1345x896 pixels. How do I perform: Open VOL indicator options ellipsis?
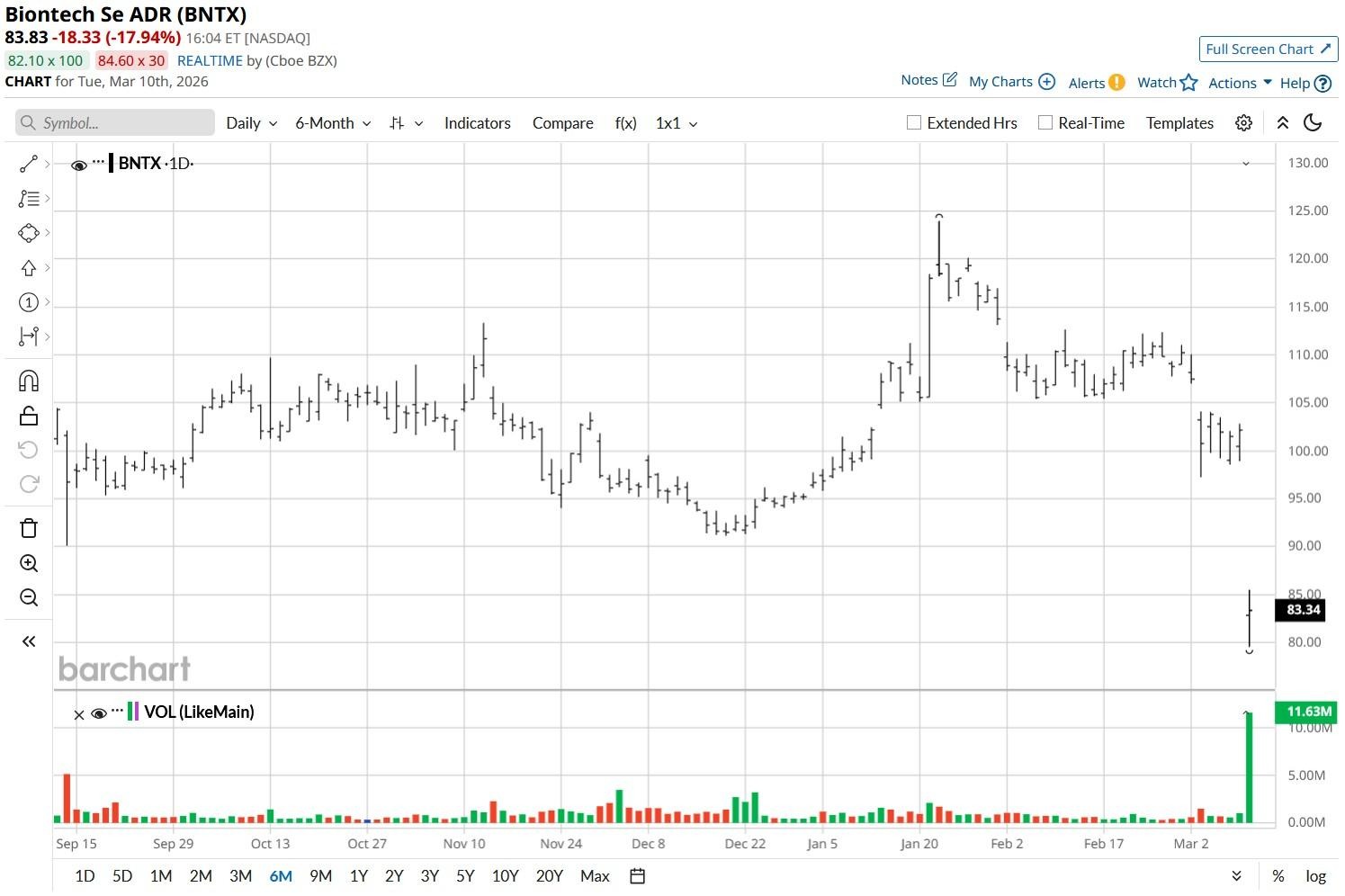pyautogui.click(x=118, y=711)
